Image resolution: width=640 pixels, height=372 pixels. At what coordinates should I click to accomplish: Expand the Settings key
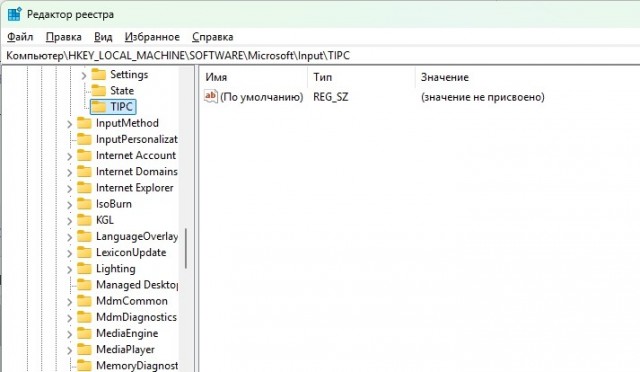pos(84,75)
